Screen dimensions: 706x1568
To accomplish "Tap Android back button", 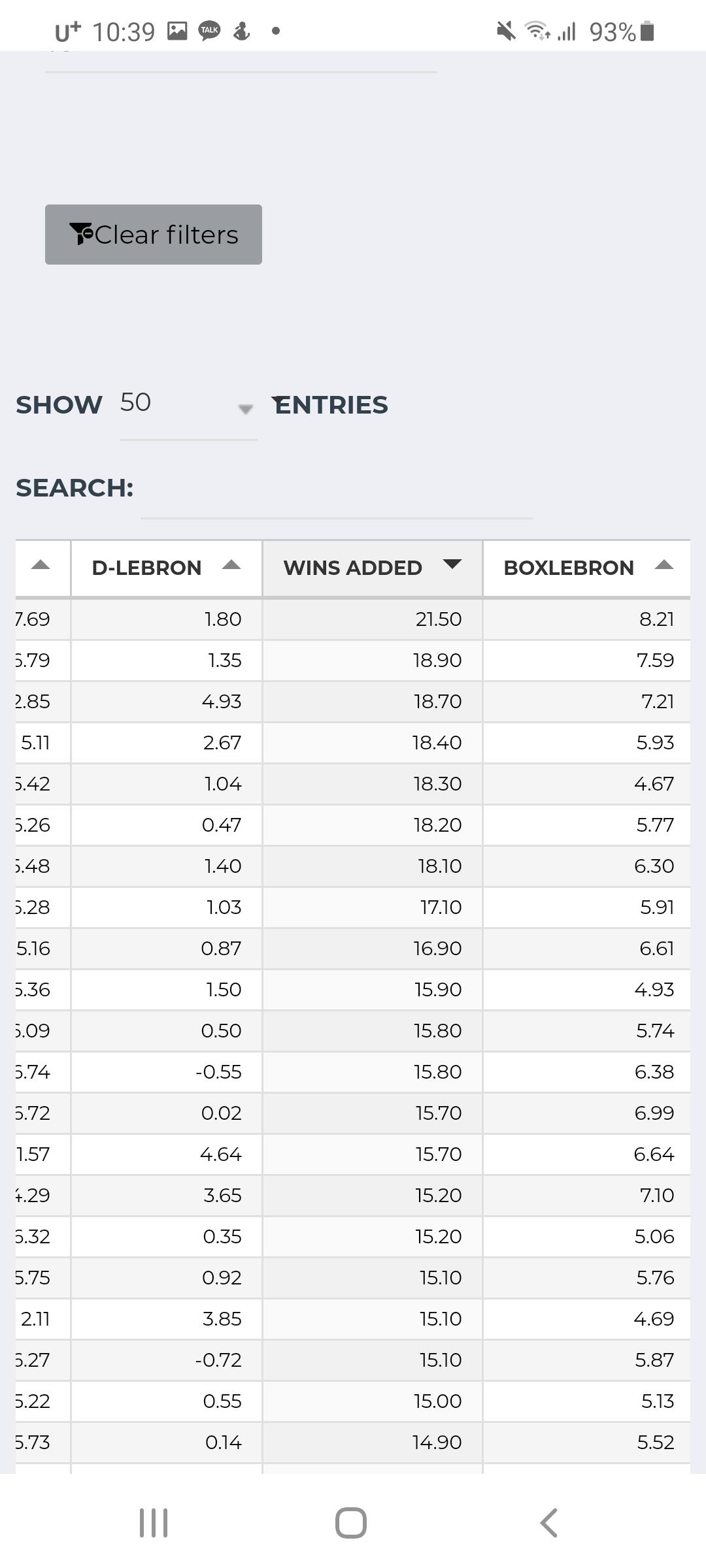I will click(548, 1523).
